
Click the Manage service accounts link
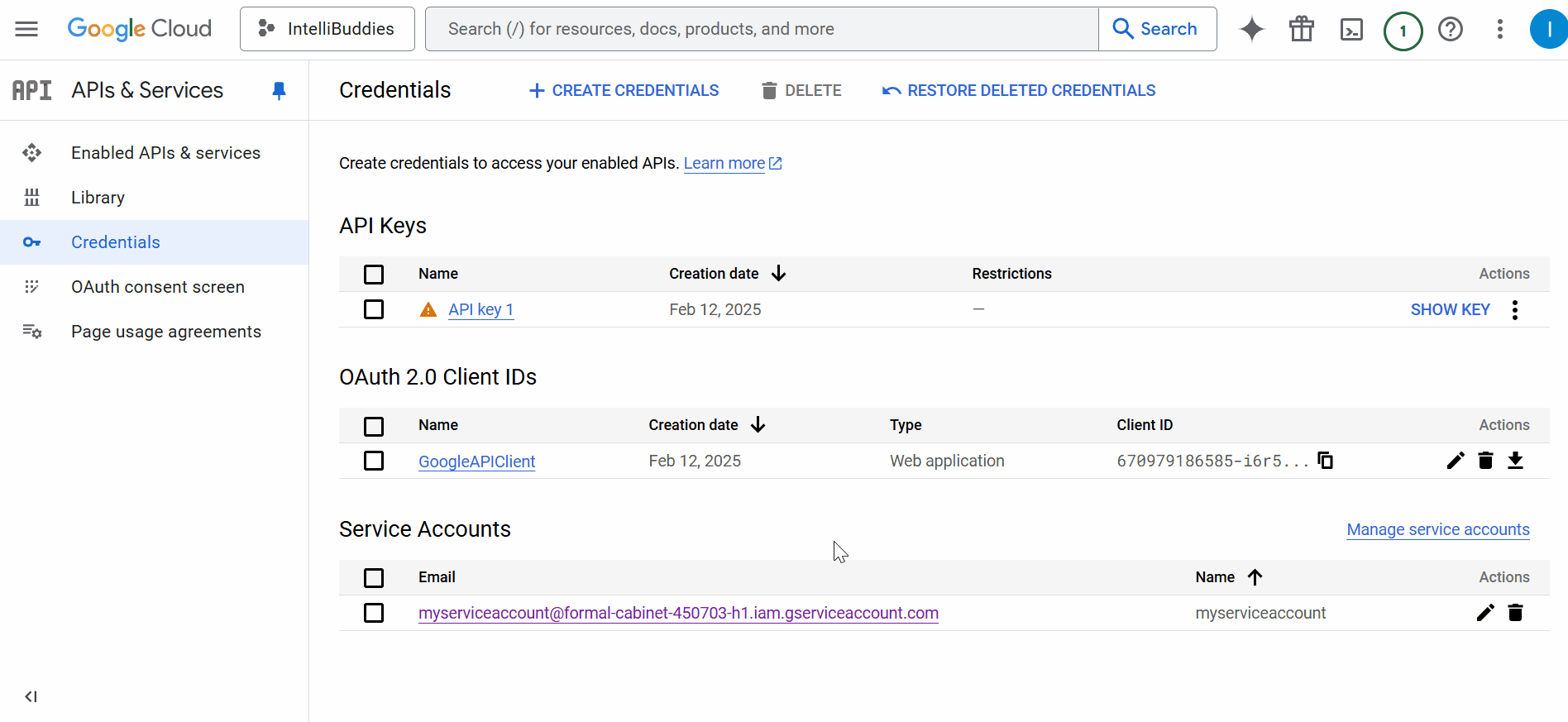1437,529
